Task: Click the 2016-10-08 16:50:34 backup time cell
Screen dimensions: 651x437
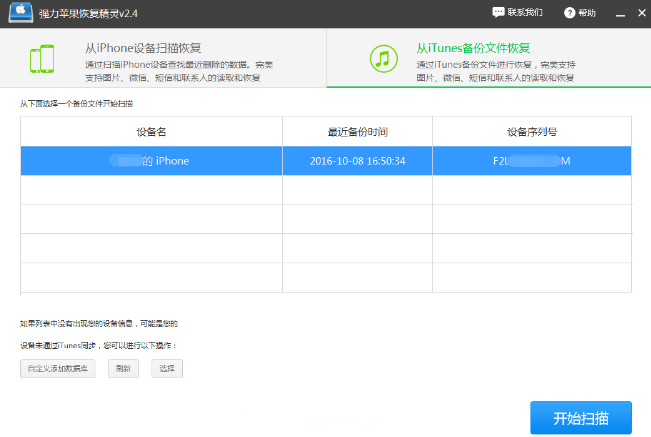Action: 357,161
